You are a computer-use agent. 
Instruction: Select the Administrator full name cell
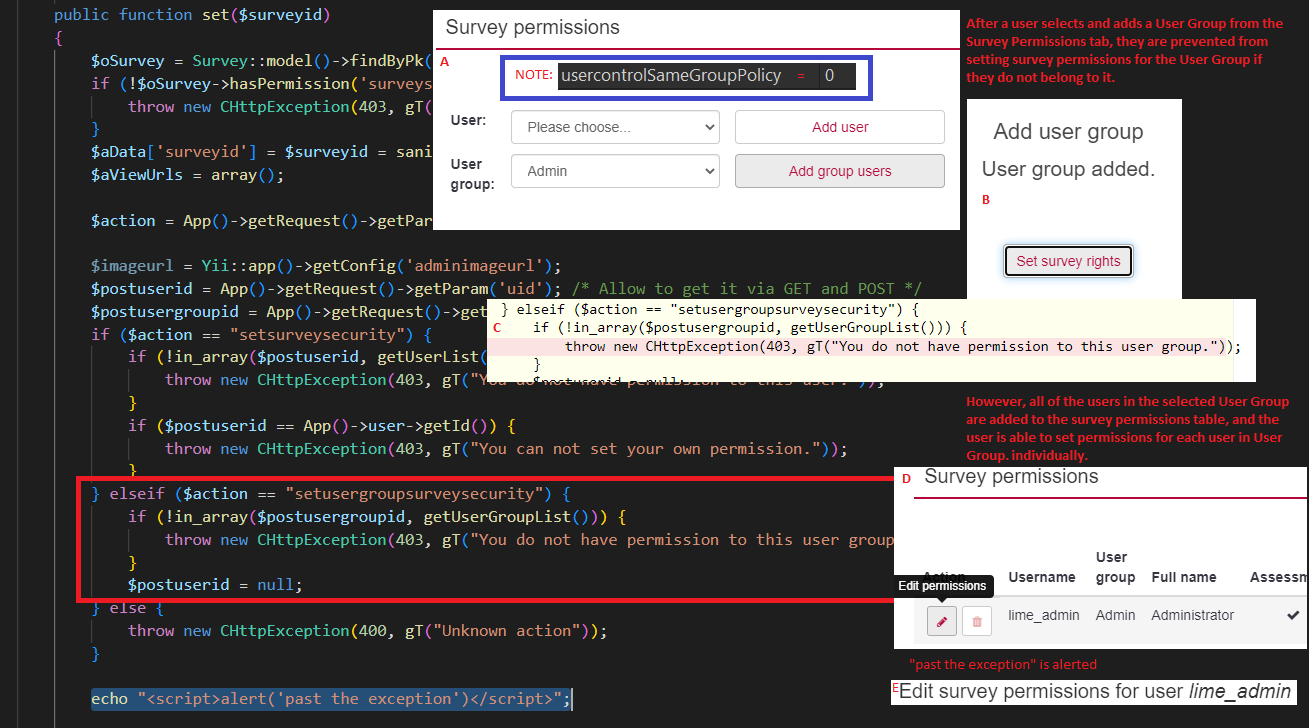click(1192, 615)
